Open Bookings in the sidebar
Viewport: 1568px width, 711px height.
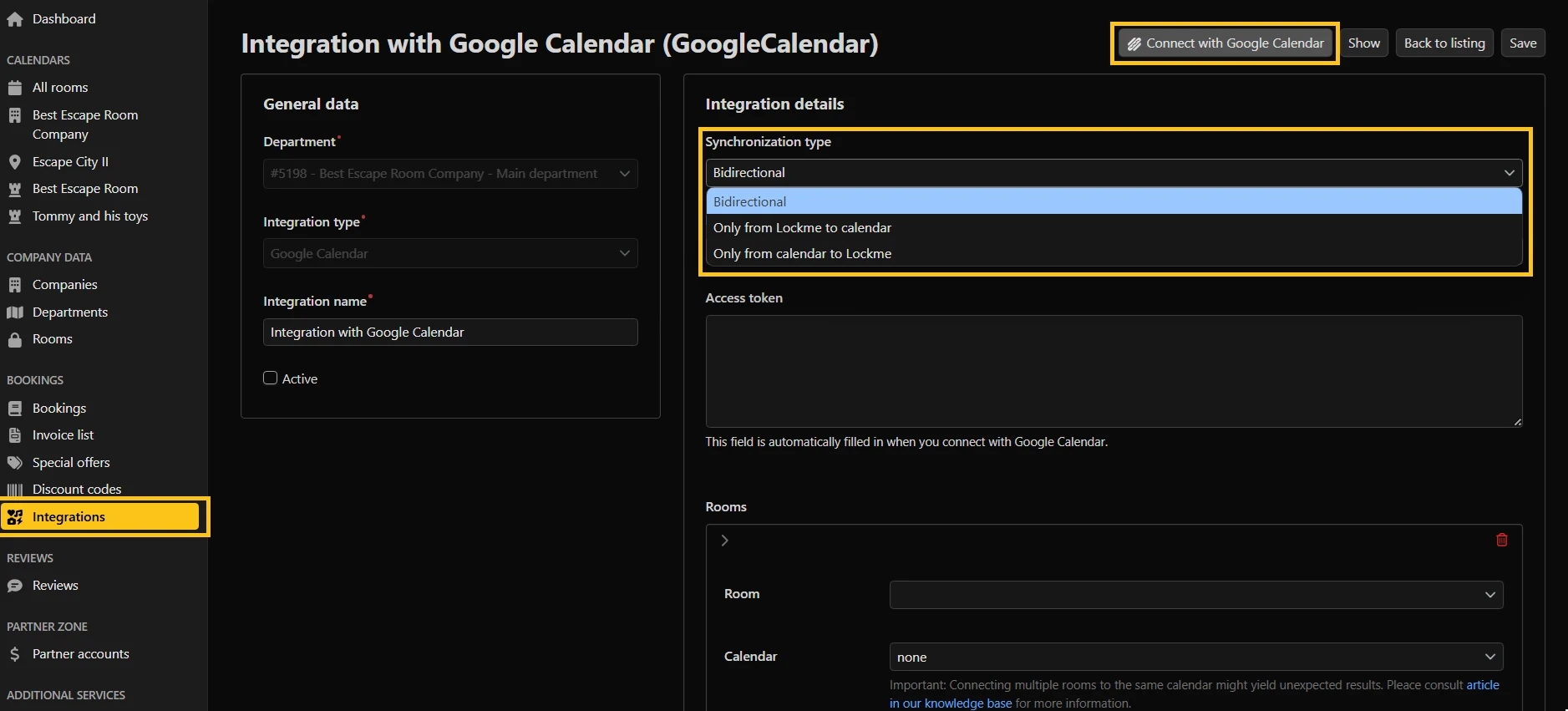(59, 409)
